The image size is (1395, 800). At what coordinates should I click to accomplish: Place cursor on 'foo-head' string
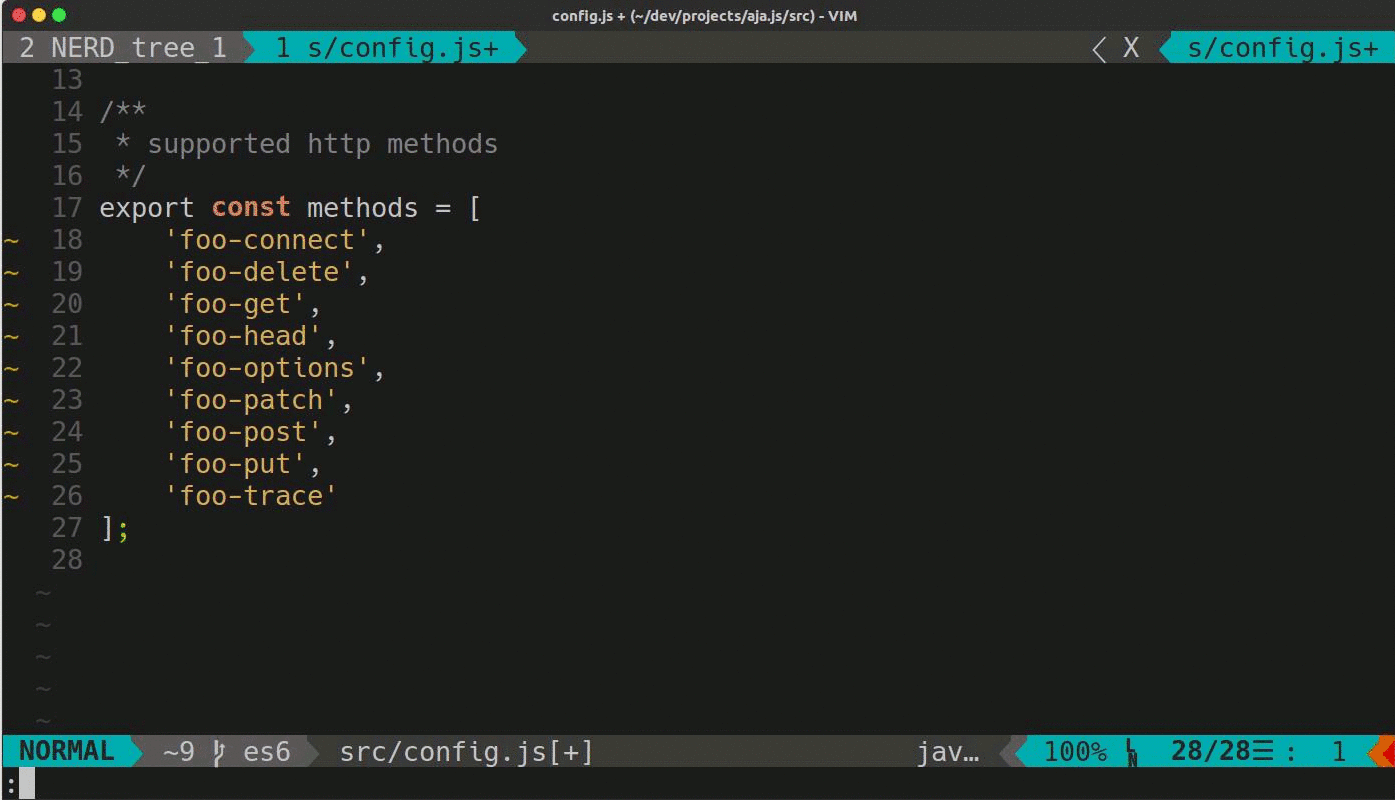tap(243, 337)
